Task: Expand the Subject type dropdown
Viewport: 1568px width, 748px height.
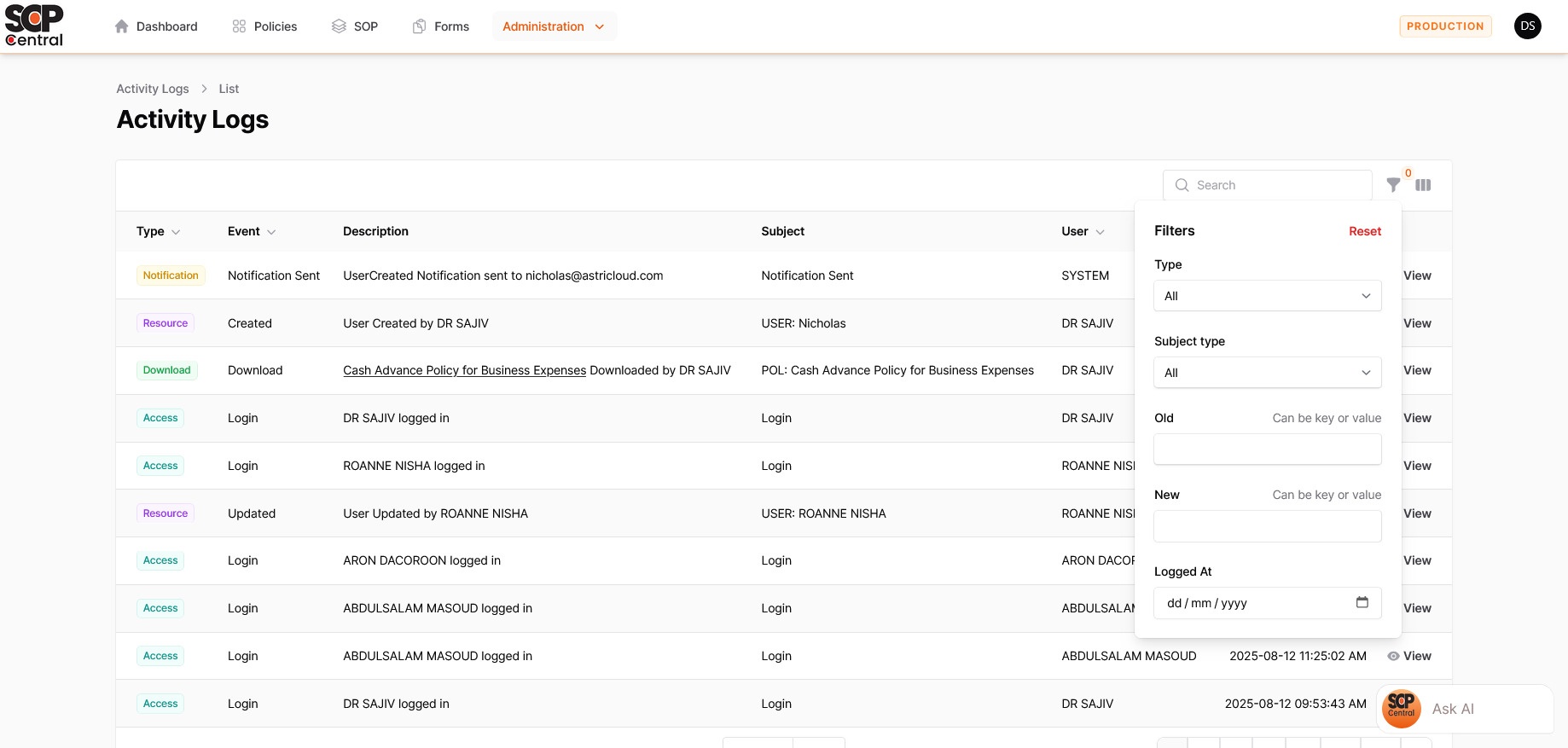Action: [x=1267, y=373]
